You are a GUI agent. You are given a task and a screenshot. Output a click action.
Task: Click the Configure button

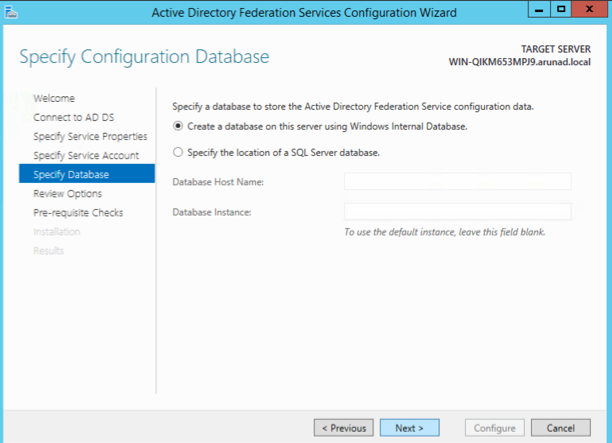pyautogui.click(x=495, y=428)
